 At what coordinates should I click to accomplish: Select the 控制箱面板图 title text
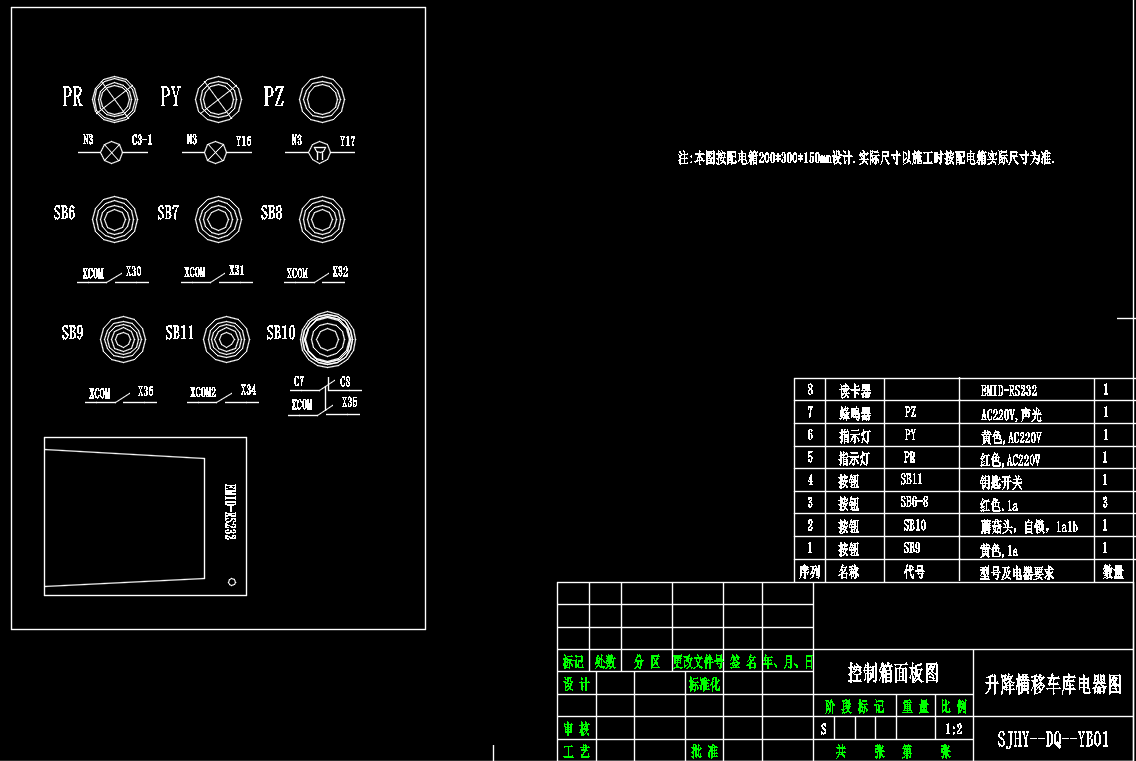tap(893, 673)
